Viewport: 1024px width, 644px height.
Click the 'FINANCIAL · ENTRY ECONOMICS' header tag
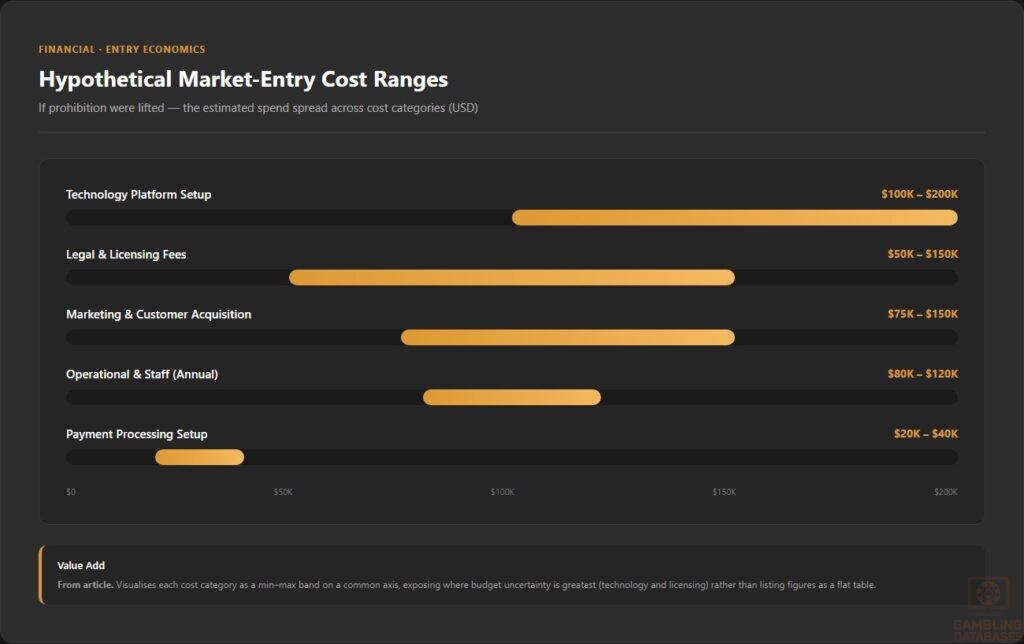121,50
